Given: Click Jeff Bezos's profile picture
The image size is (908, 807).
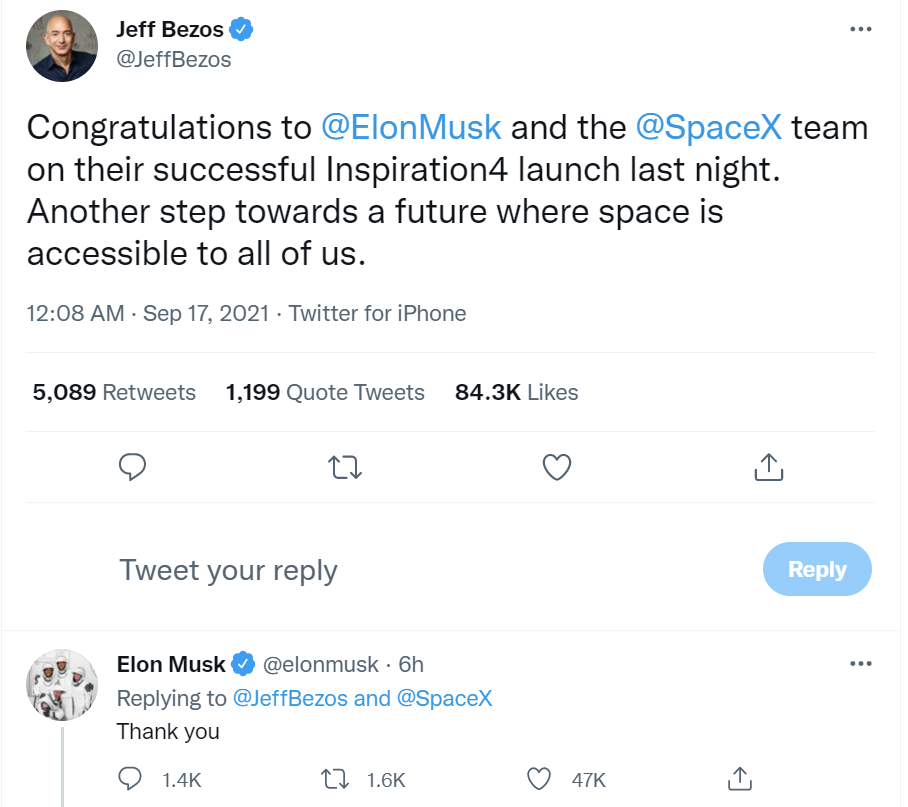Looking at the screenshot, I should (x=62, y=46).
